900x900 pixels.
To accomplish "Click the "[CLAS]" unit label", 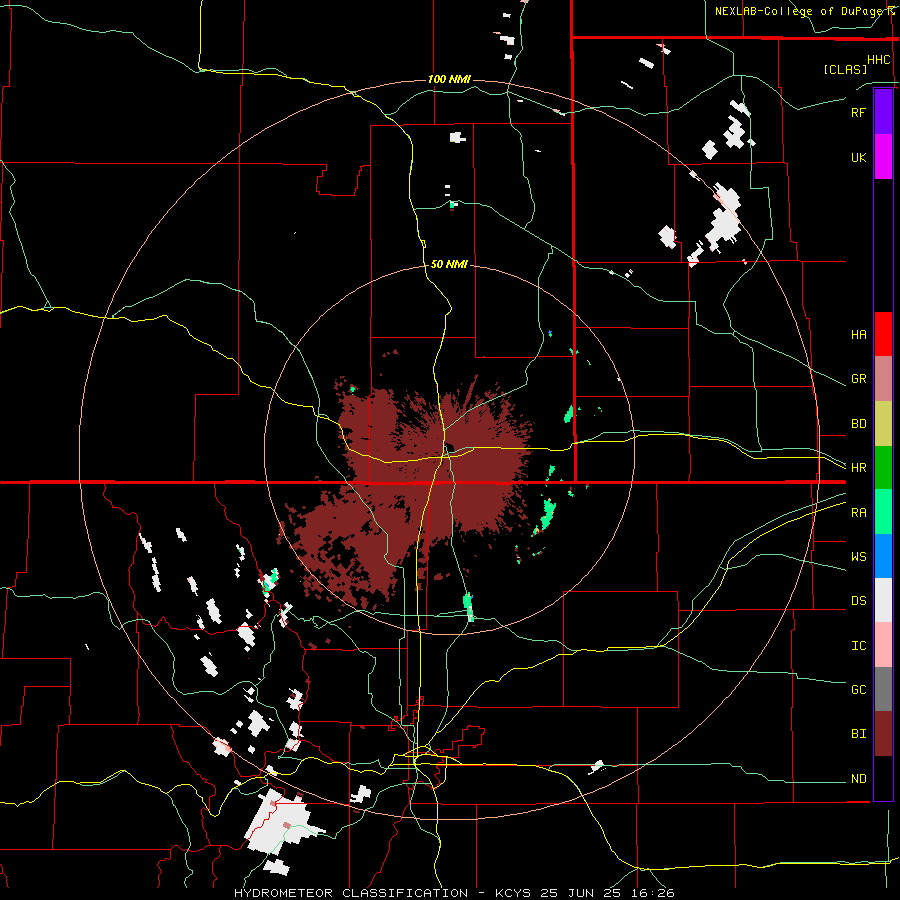I will pos(845,69).
